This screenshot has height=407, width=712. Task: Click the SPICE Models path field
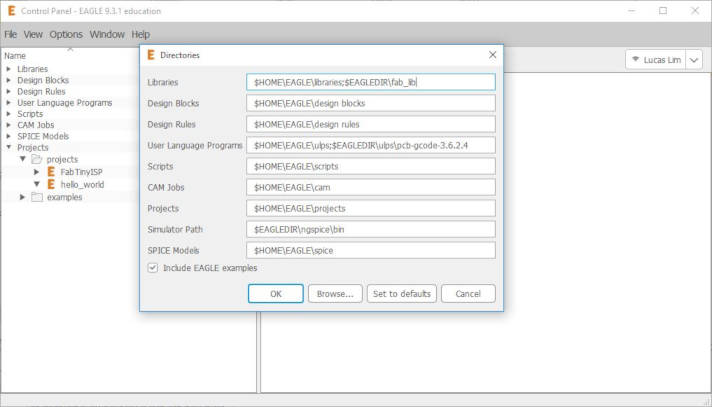[371, 250]
